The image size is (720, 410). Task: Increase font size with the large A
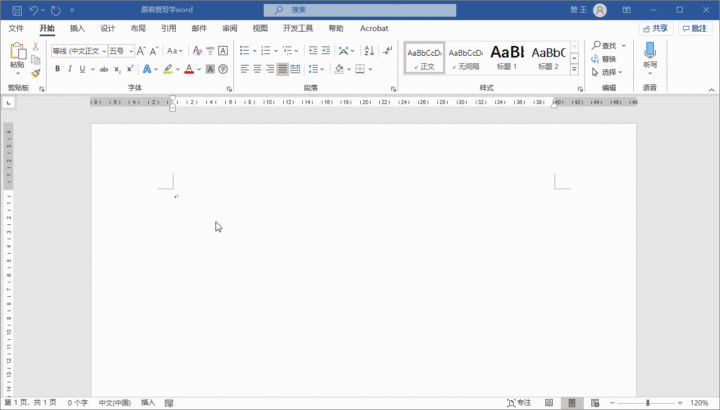[x=141, y=51]
